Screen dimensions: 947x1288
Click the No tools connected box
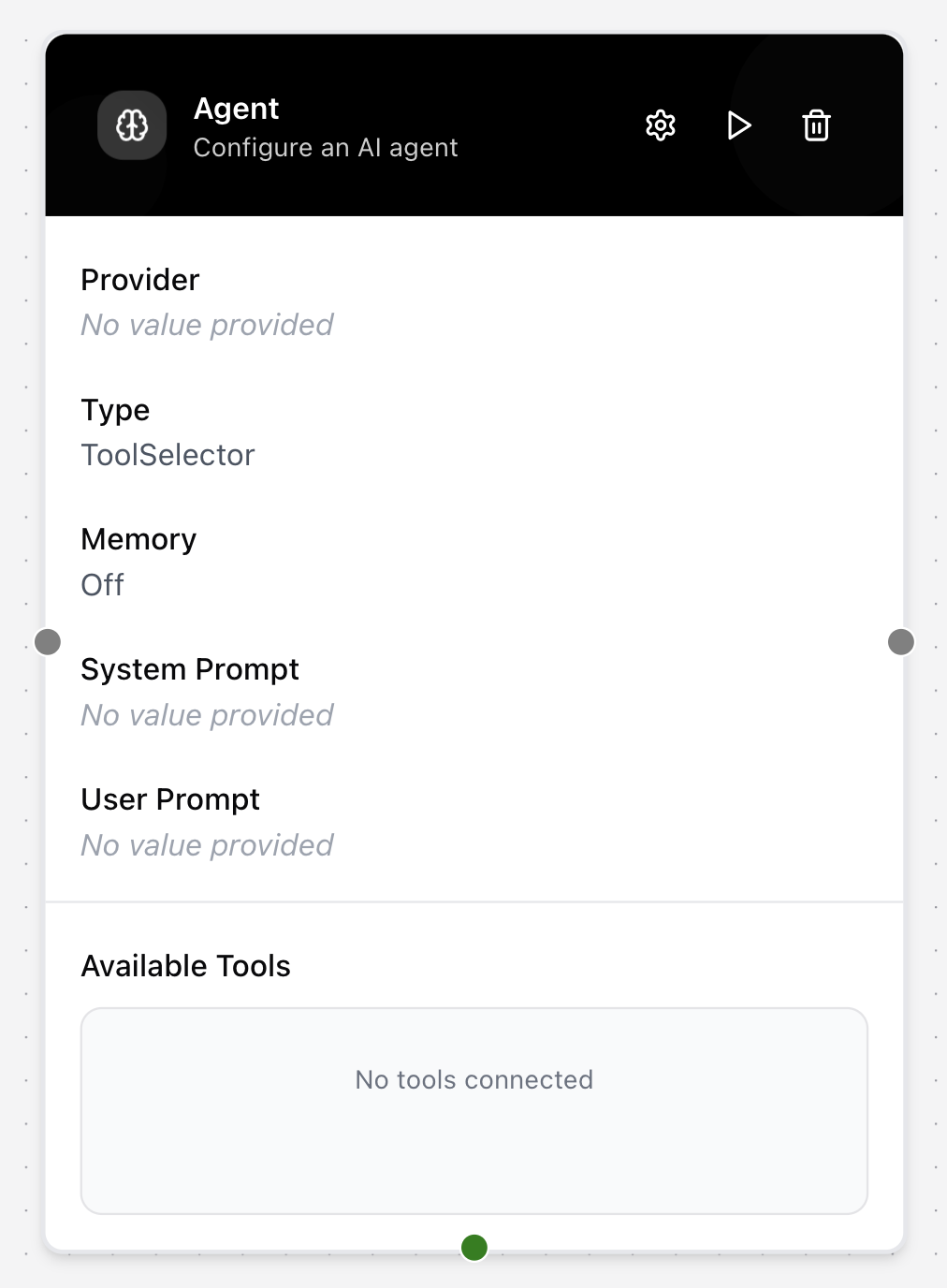474,1111
